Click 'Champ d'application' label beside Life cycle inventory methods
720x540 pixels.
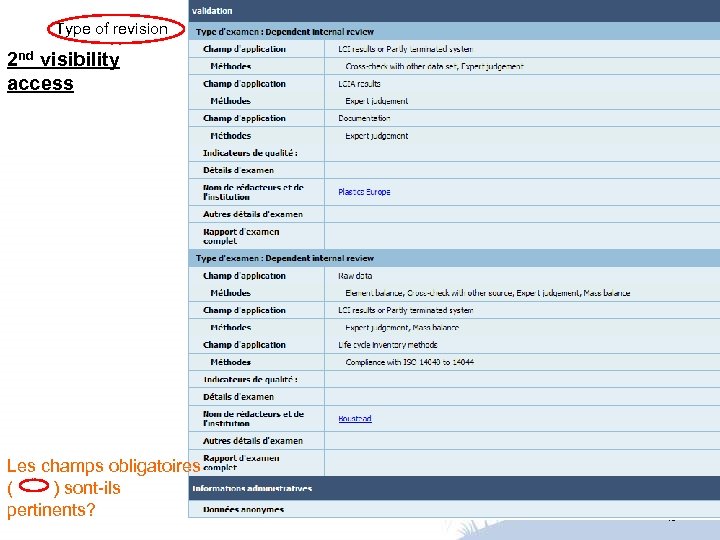[x=244, y=344]
